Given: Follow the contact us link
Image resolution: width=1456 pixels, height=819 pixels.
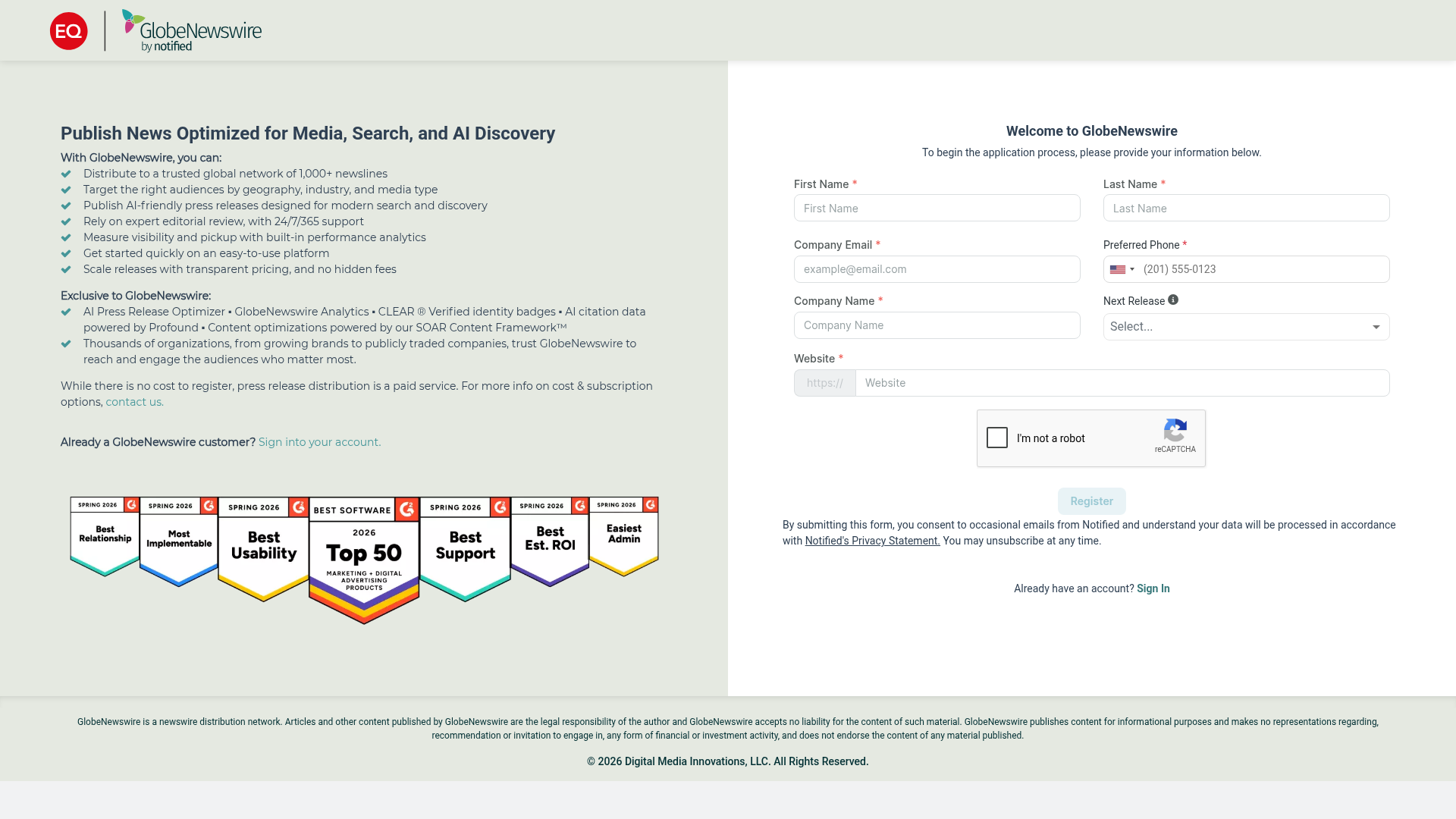Looking at the screenshot, I should pos(134,402).
